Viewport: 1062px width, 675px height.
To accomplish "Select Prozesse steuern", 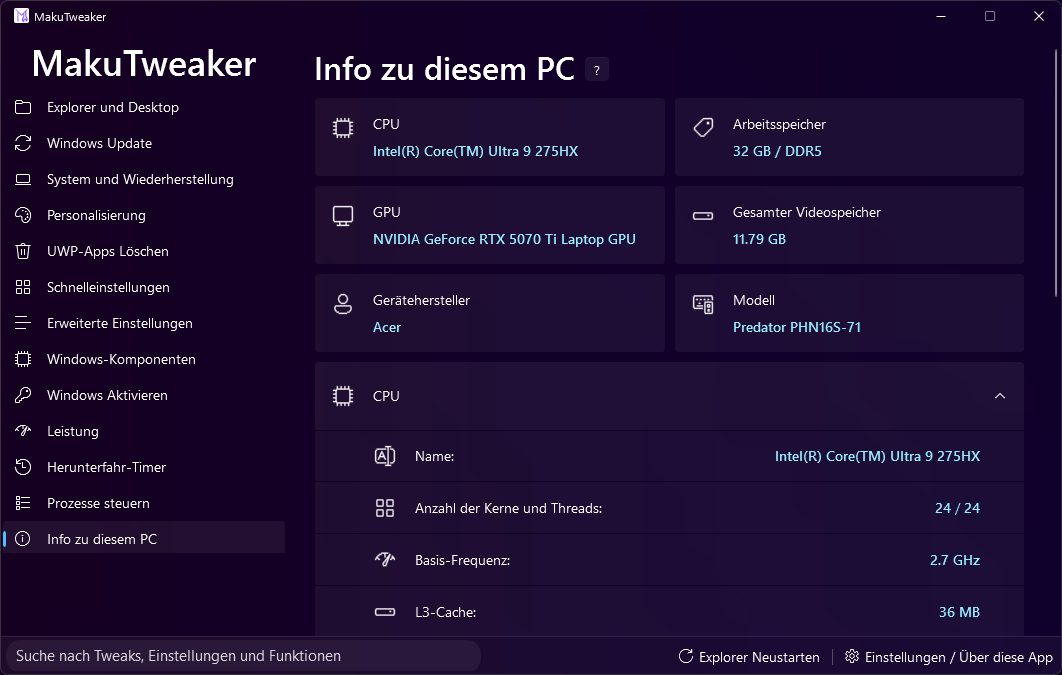I will (x=144, y=502).
